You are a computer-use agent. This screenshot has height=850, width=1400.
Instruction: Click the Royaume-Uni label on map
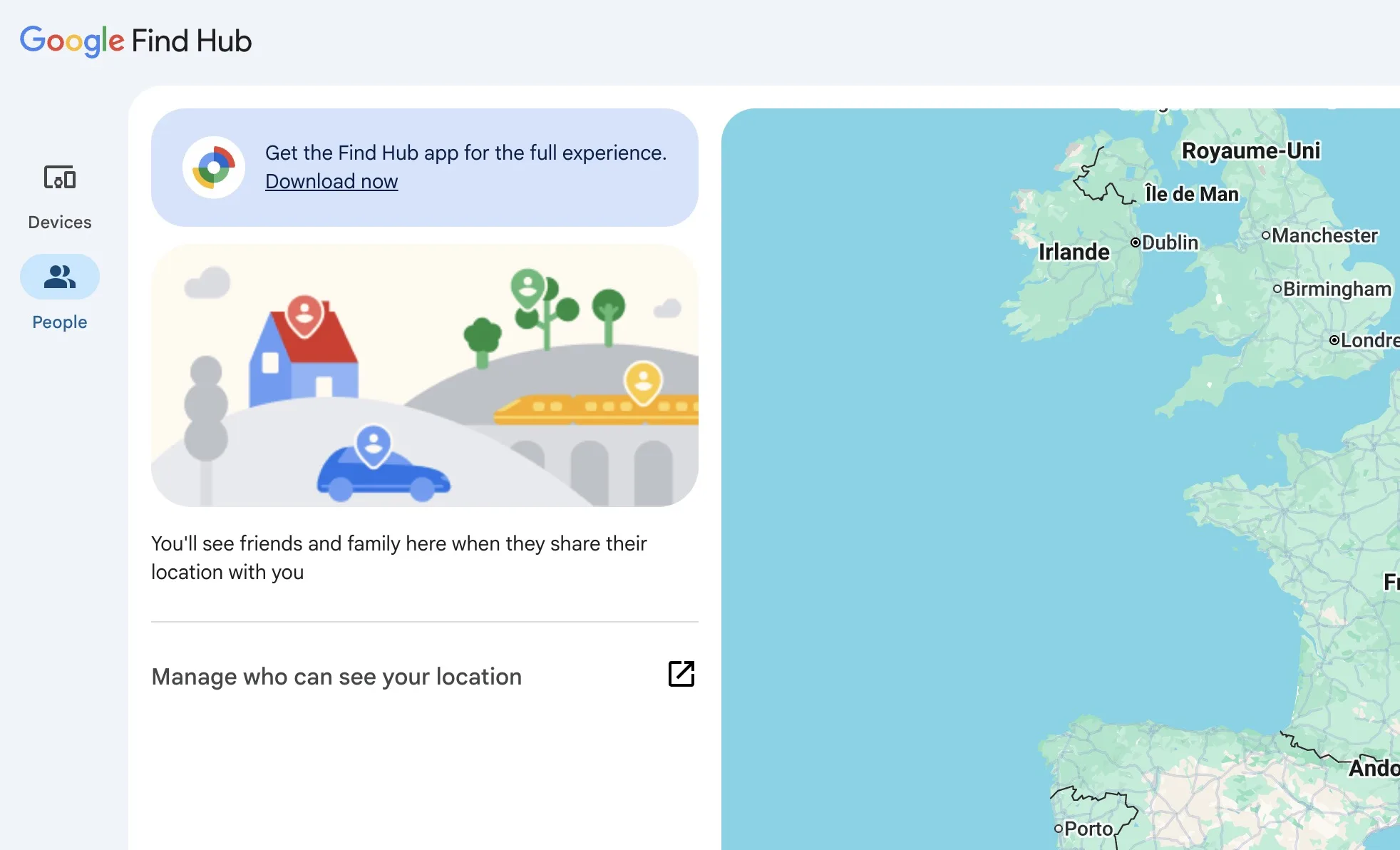(x=1251, y=150)
